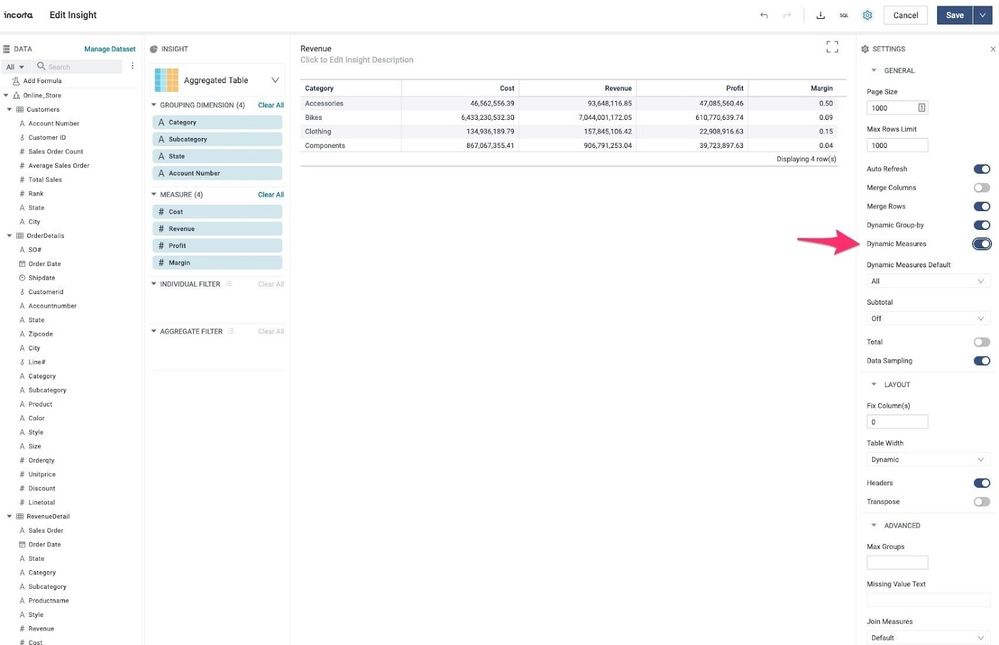Image resolution: width=999 pixels, height=645 pixels.
Task: Click the undo arrow icon
Action: [x=764, y=15]
